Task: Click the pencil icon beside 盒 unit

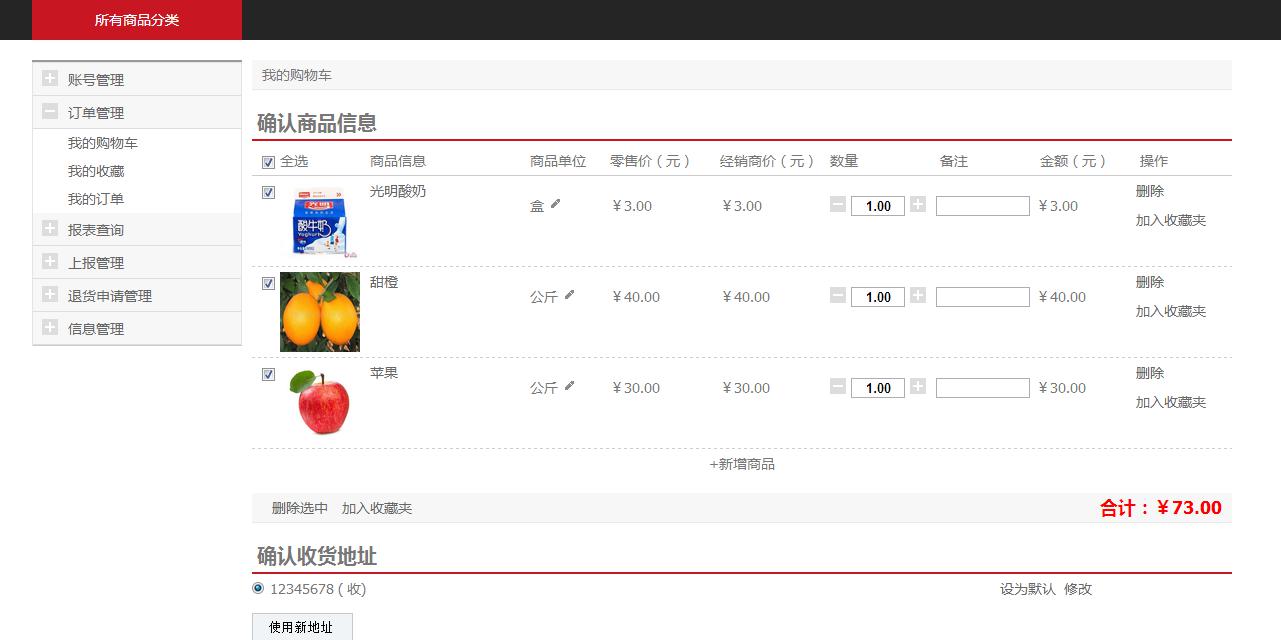Action: click(556, 204)
